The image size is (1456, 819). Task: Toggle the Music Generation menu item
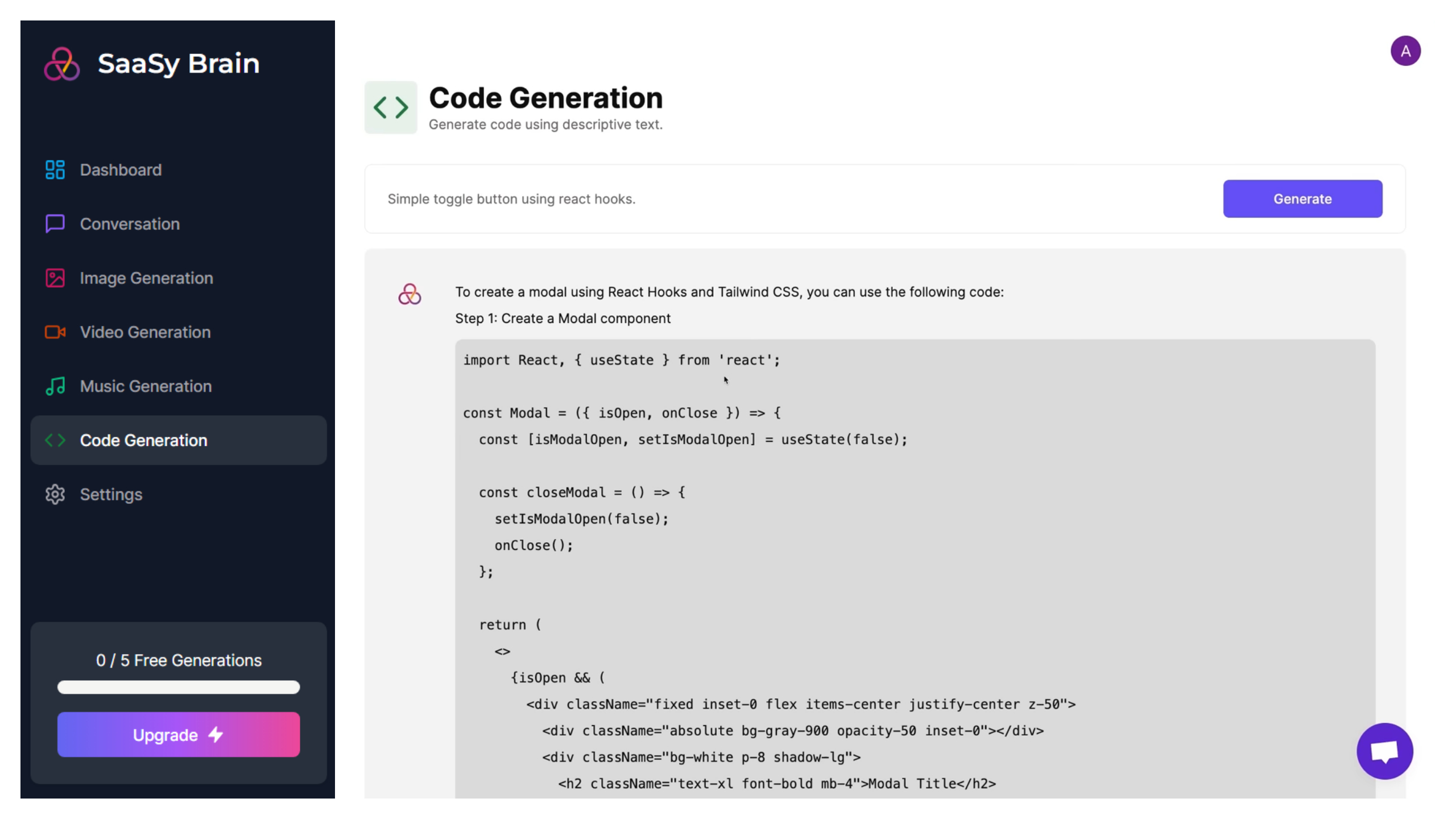pyautogui.click(x=146, y=385)
